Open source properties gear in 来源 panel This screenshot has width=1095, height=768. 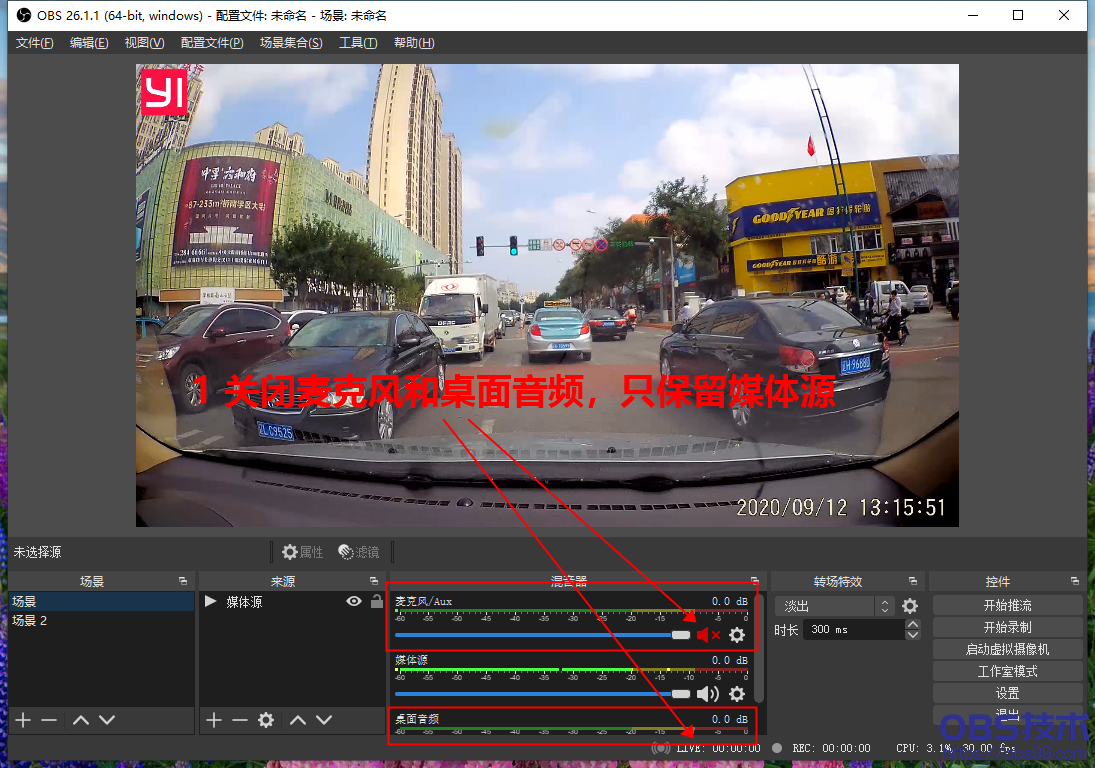click(x=266, y=720)
